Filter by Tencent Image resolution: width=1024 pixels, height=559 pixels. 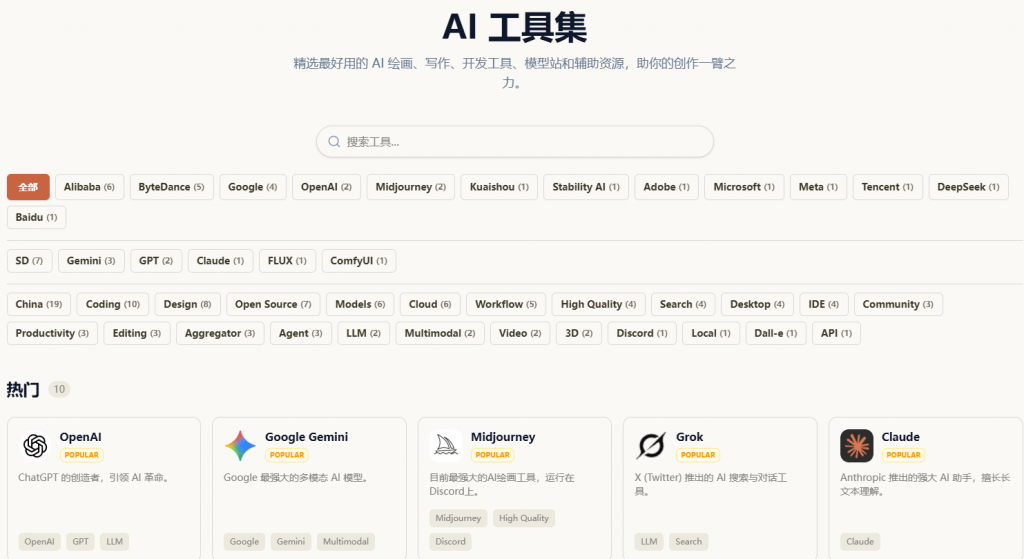(888, 187)
